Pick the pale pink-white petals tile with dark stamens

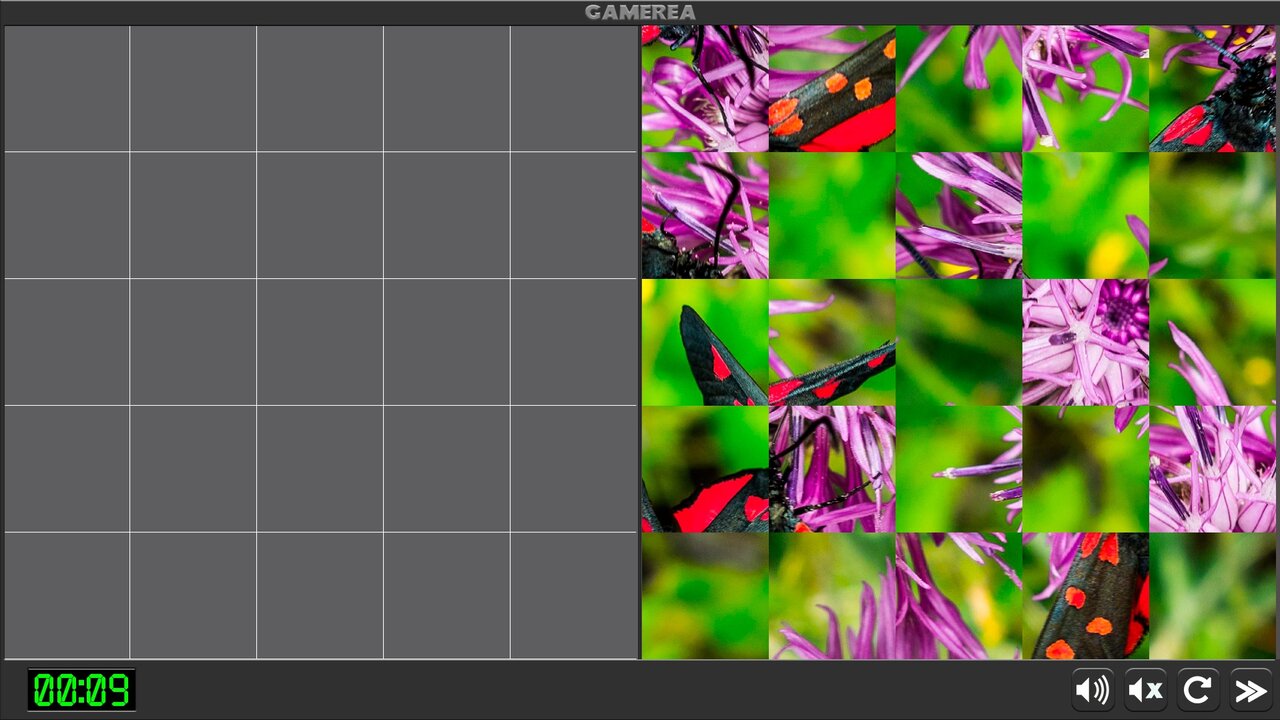coord(1212,469)
